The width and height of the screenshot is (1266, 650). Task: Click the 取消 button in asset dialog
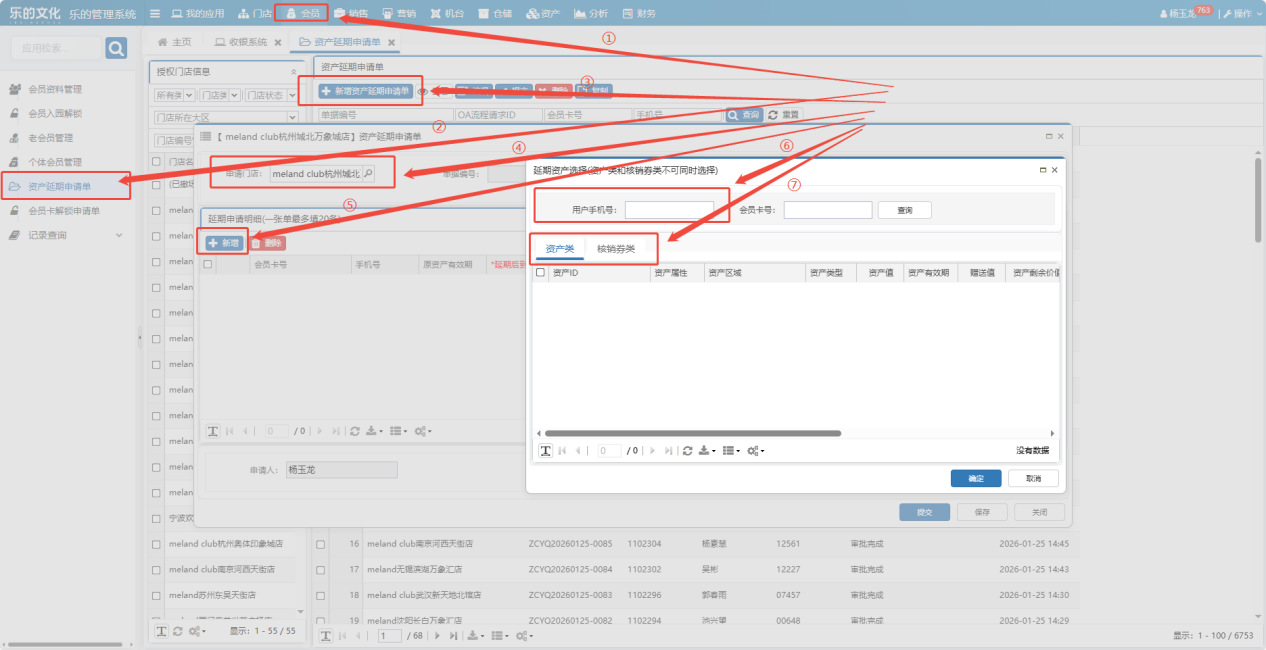click(1033, 479)
